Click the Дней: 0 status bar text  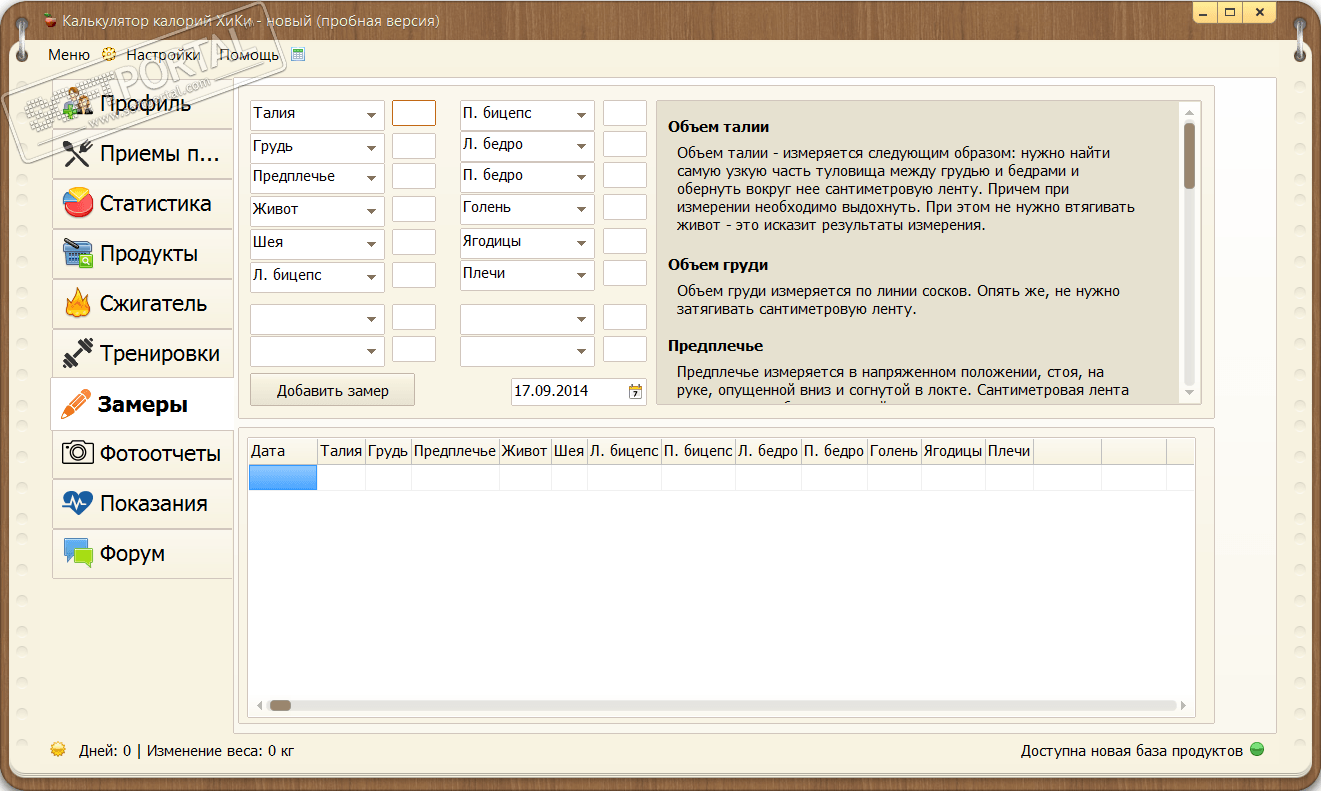105,750
